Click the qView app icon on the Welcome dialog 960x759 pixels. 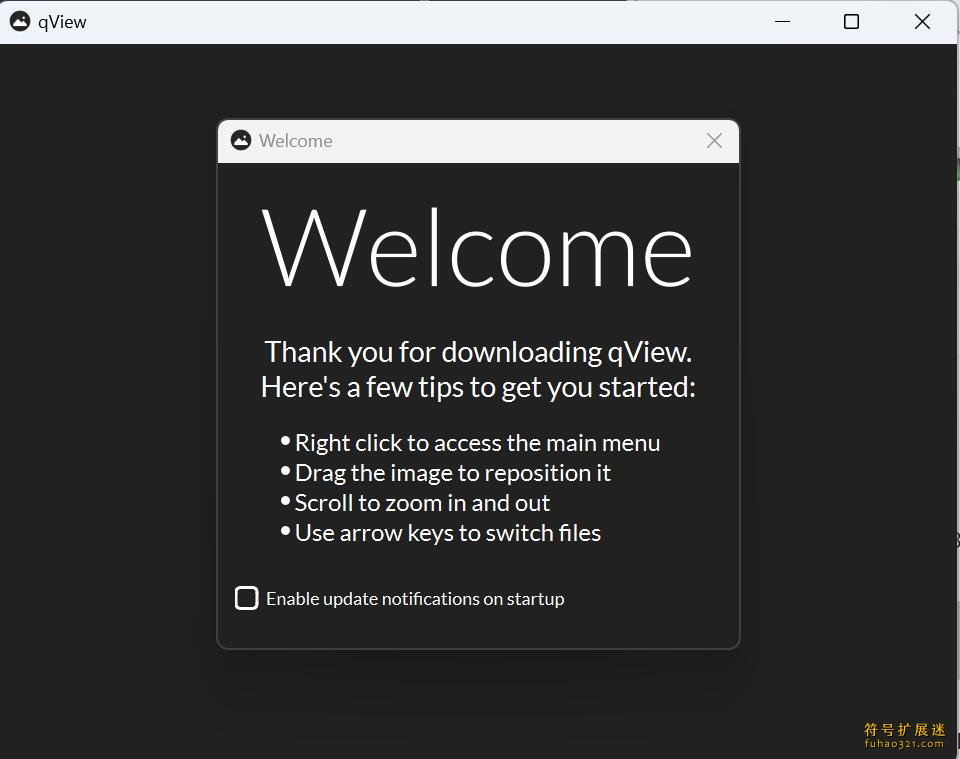click(x=240, y=140)
